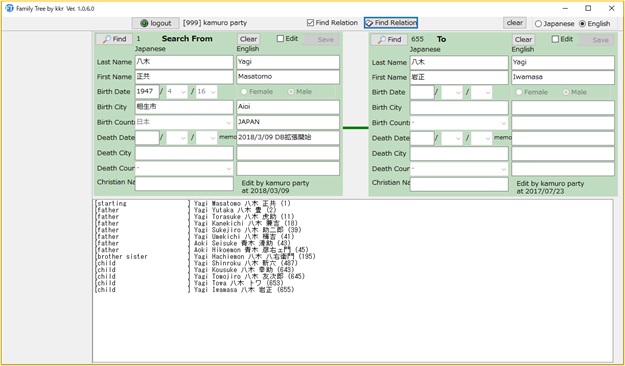Click the Family Tree app icon in title bar
This screenshot has height=366, width=625.
[9, 8]
